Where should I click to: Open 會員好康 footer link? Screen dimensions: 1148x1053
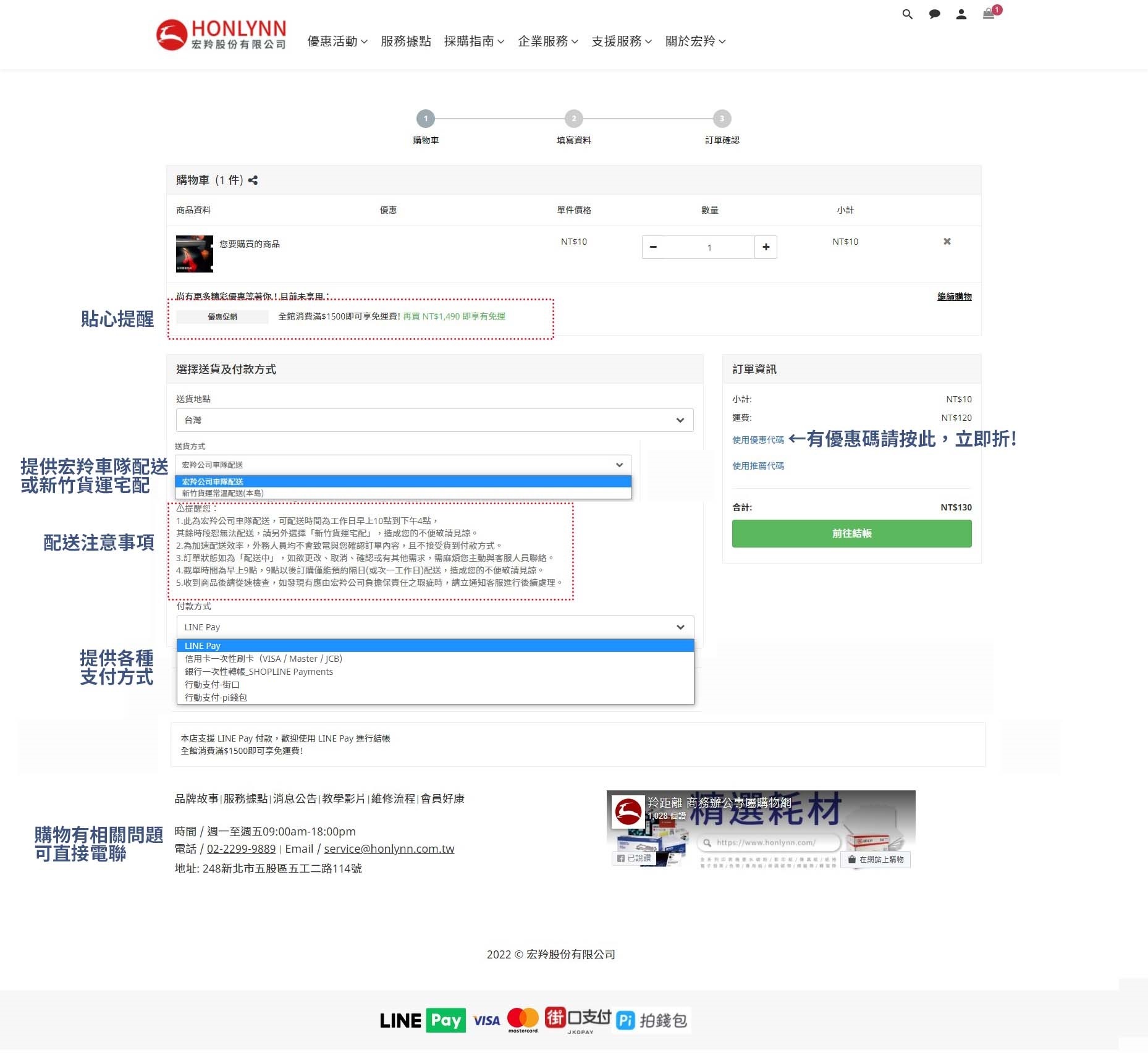point(442,798)
